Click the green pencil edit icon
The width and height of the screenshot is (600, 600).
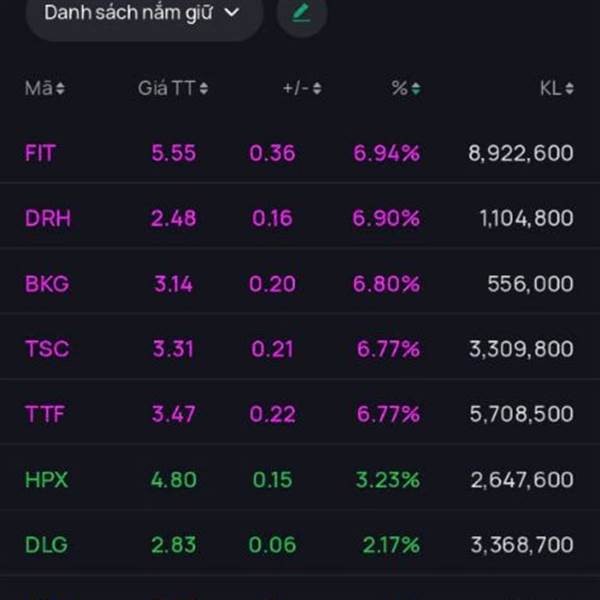[301, 13]
